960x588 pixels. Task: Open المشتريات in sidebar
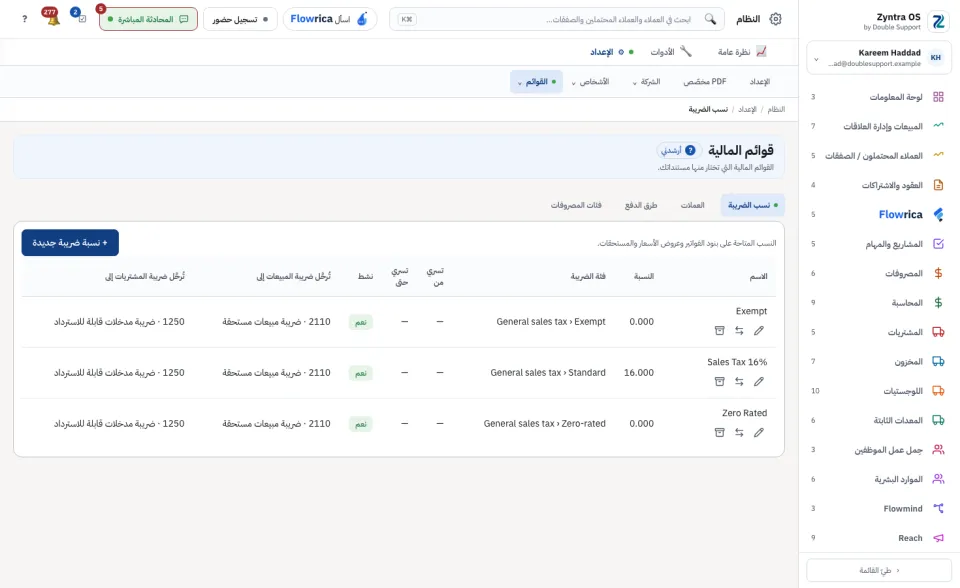pos(879,332)
